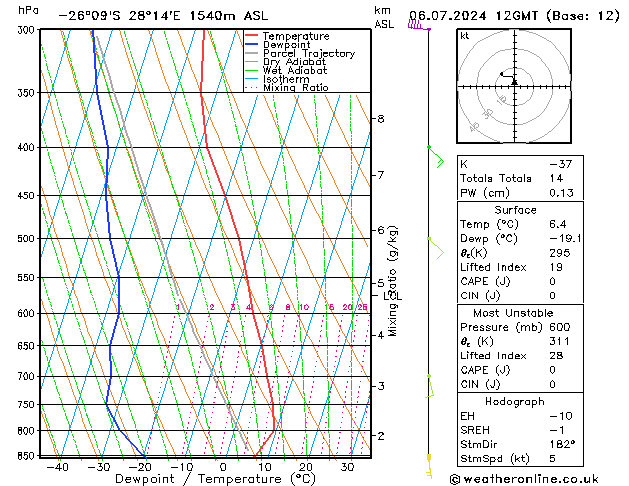Screen dimensions: 629x486
Task: Click the StmSpd (kt) value '5'
Action: tap(552, 459)
